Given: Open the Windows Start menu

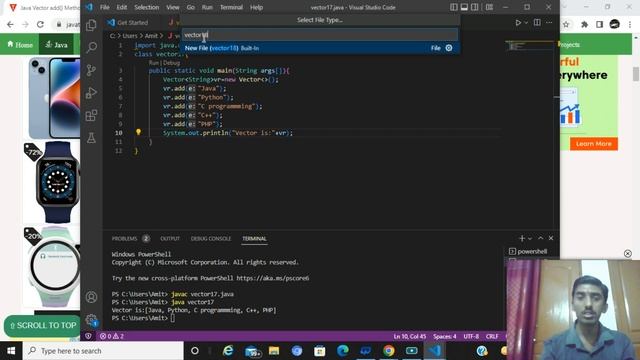Looking at the screenshot, I should (x=11, y=351).
